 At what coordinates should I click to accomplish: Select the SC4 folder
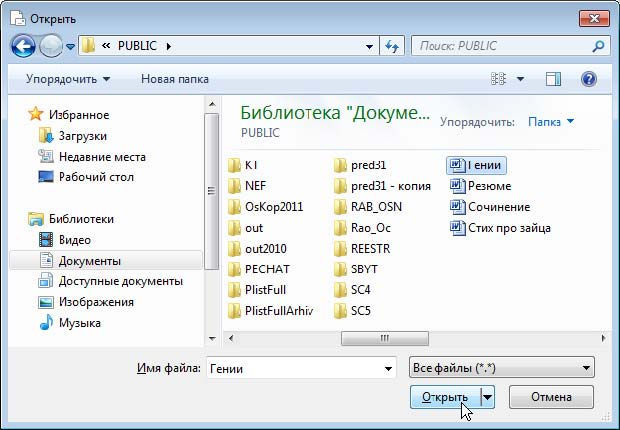pos(352,290)
